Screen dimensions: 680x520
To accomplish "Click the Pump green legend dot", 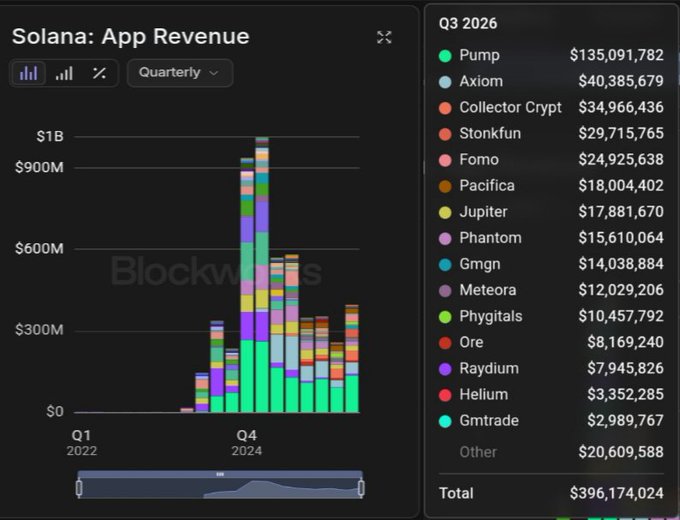I will pyautogui.click(x=445, y=56).
